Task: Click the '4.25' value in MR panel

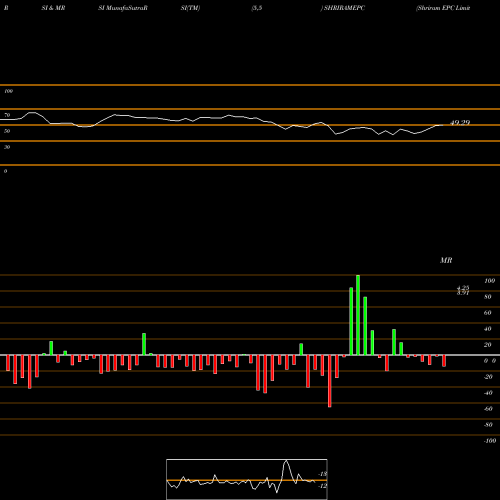Action: 463,287
